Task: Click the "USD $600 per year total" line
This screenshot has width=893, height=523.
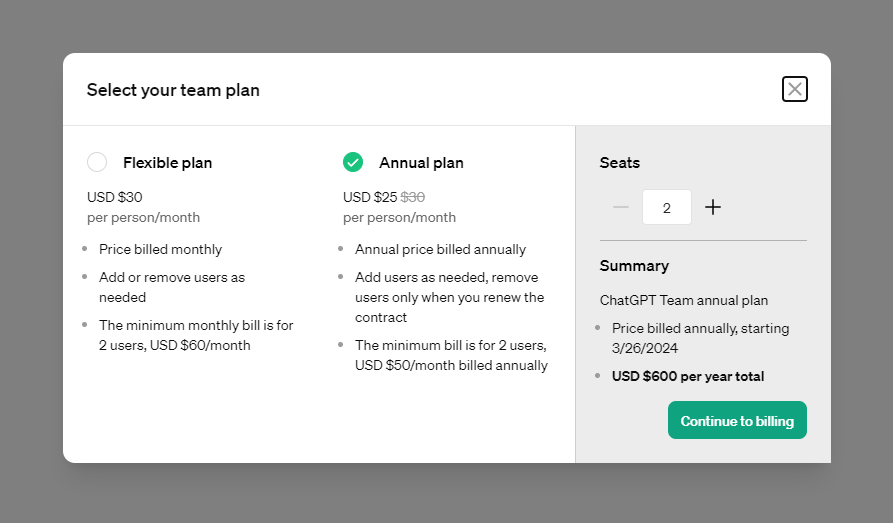Action: 687,376
